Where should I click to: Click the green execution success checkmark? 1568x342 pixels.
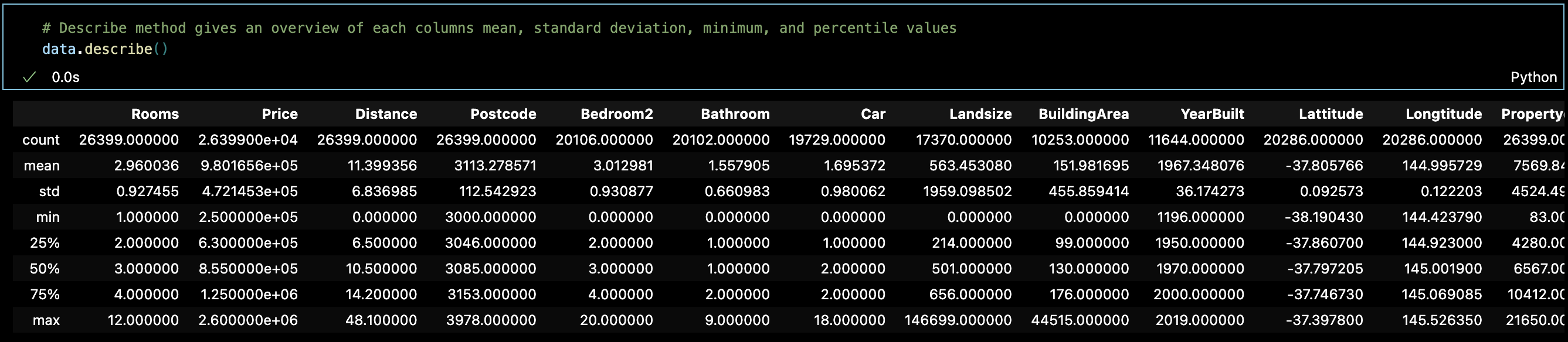[x=29, y=77]
